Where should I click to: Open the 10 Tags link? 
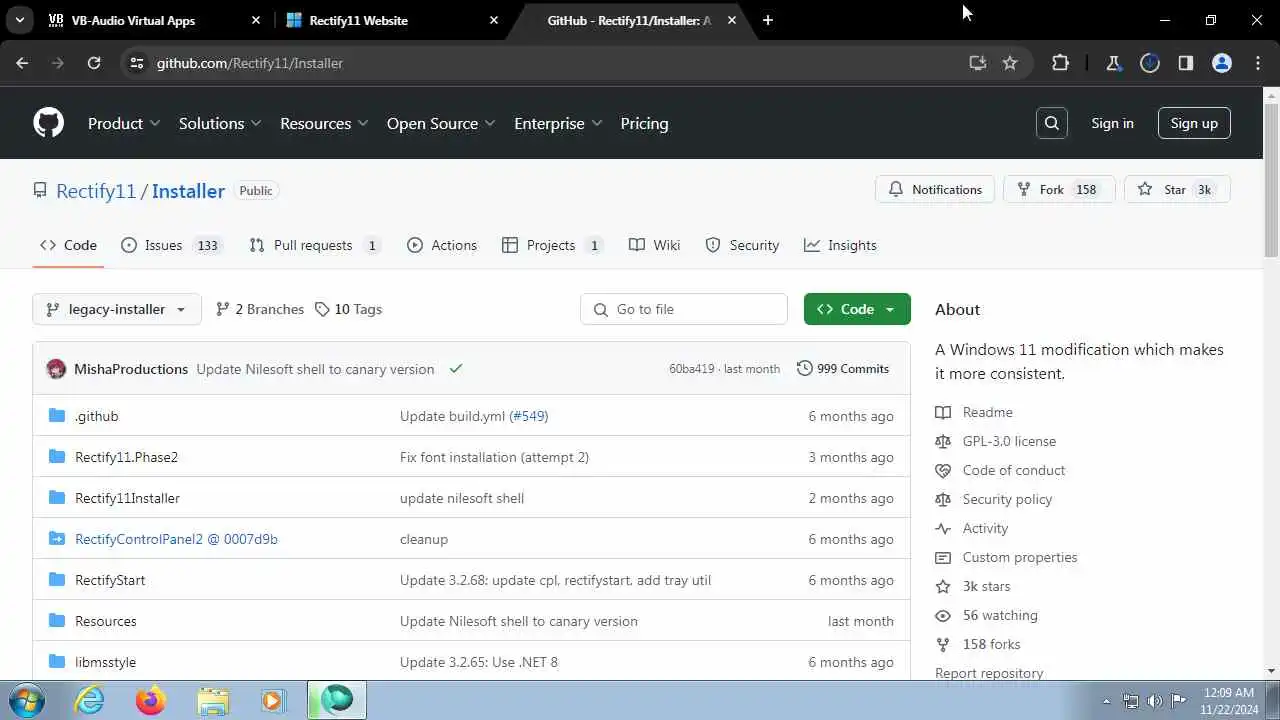point(348,309)
